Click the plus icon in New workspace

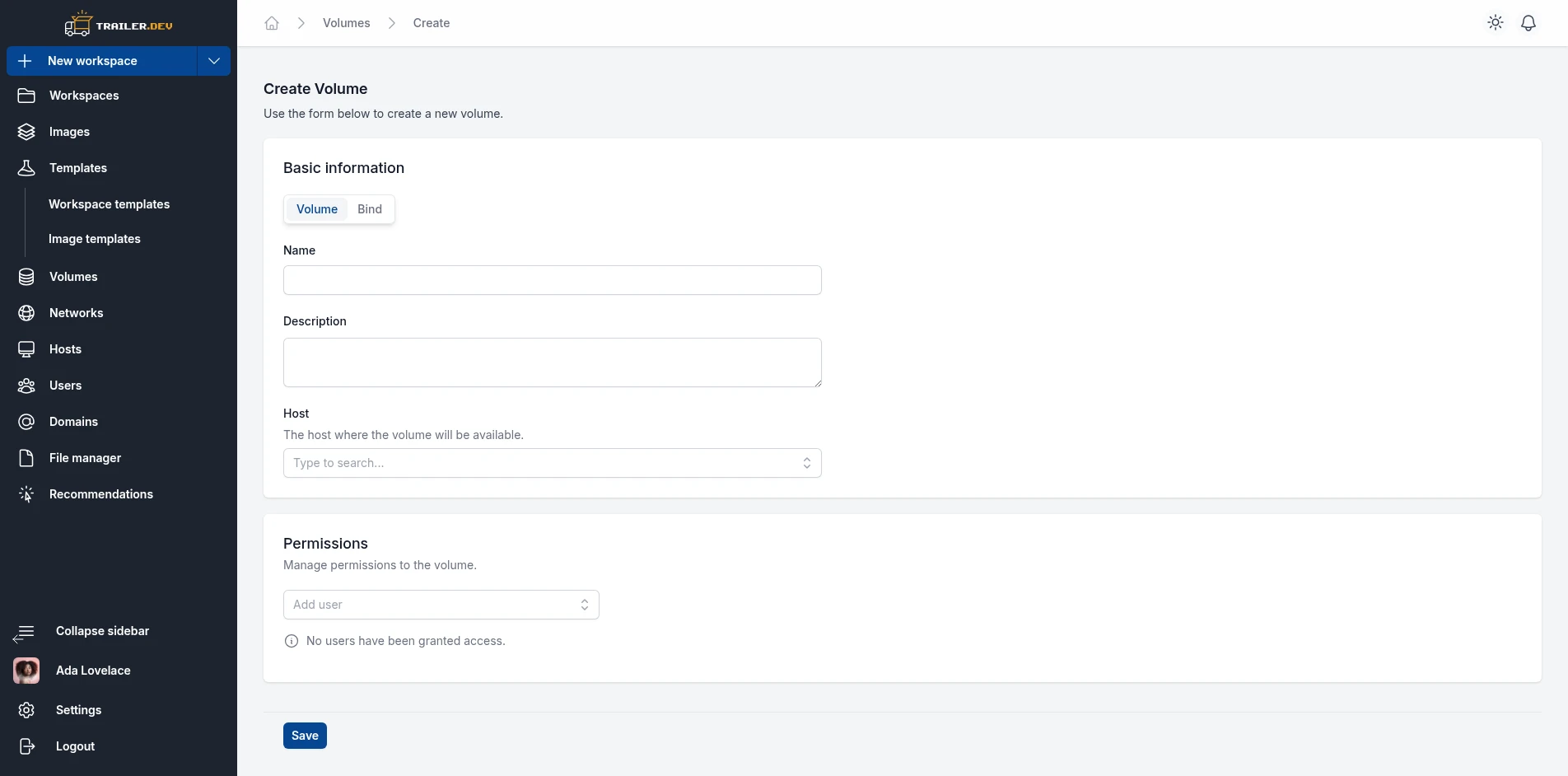pyautogui.click(x=25, y=61)
